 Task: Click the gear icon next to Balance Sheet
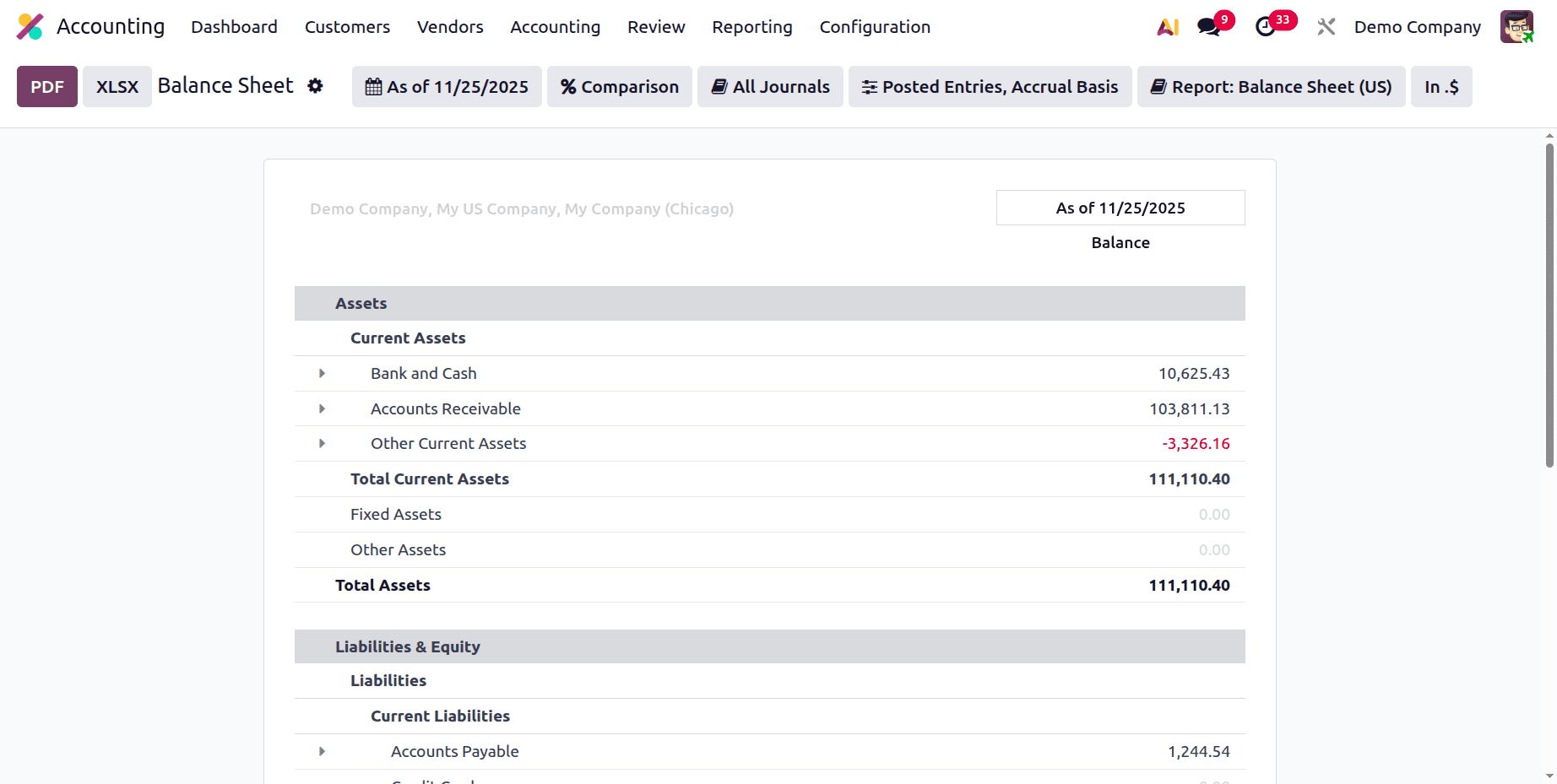[315, 86]
